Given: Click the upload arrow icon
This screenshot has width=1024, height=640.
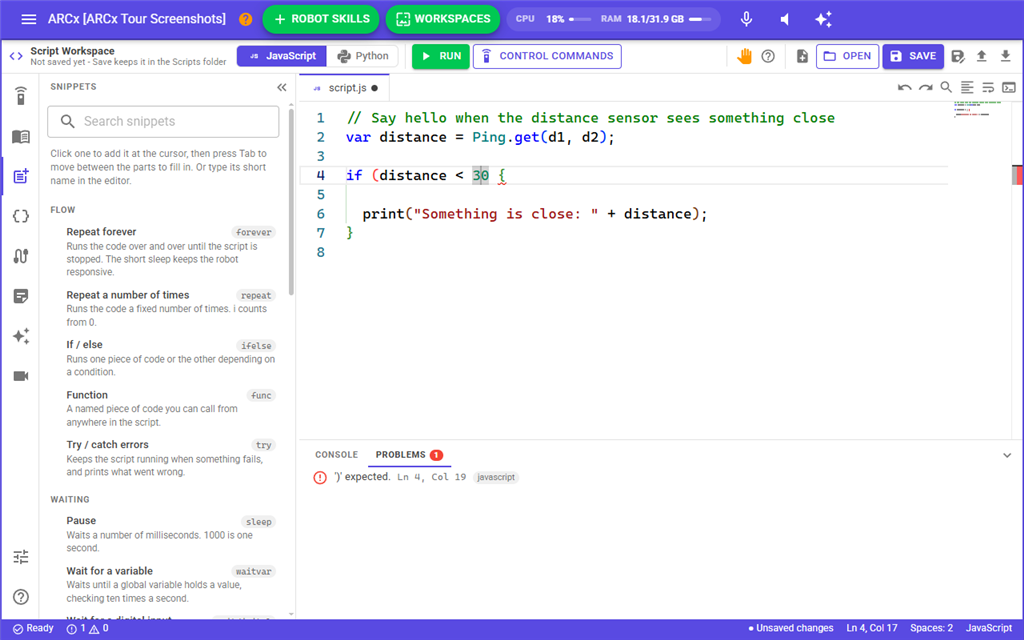Looking at the screenshot, I should pyautogui.click(x=982, y=56).
